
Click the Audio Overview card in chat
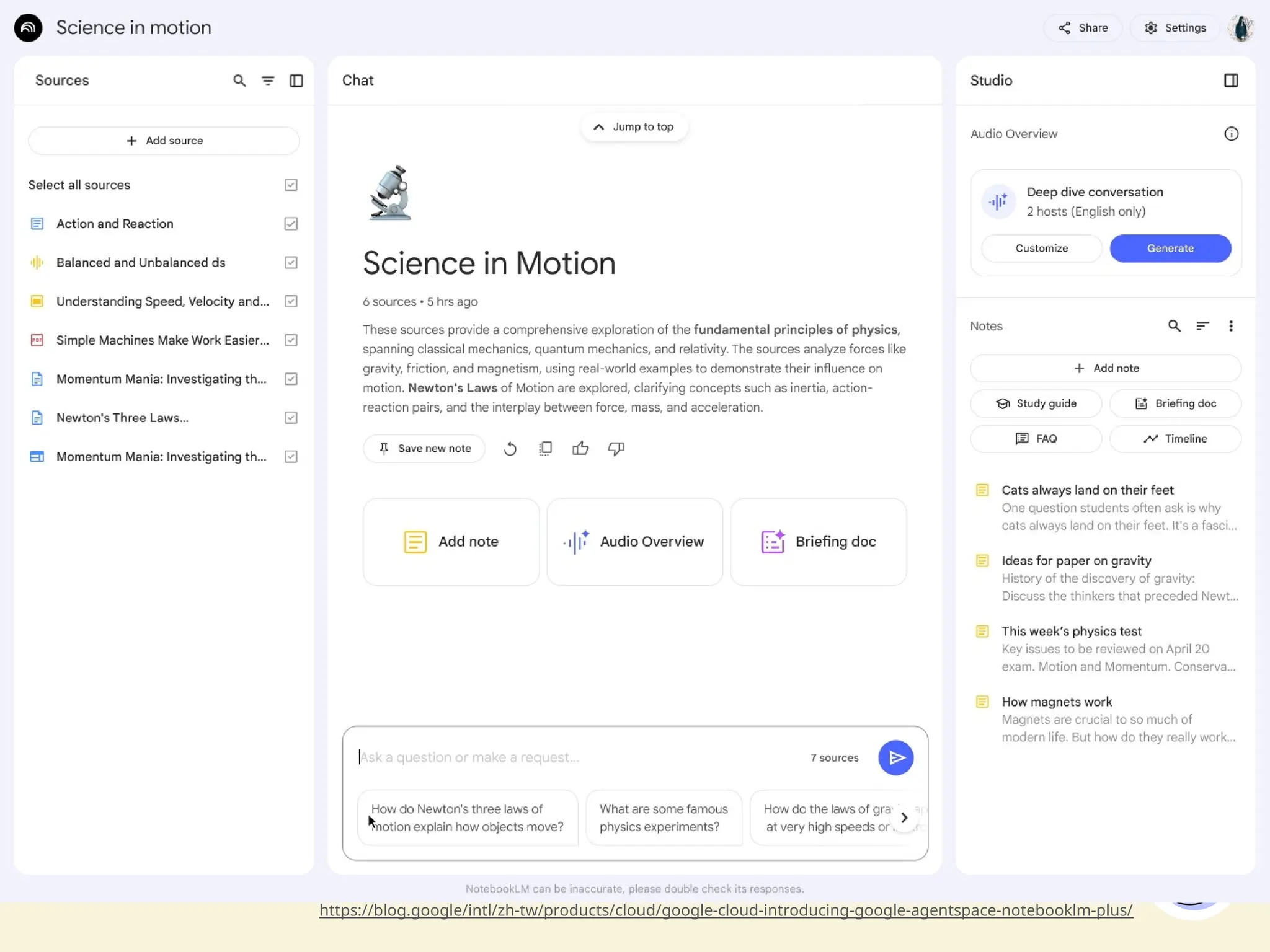tap(635, 542)
